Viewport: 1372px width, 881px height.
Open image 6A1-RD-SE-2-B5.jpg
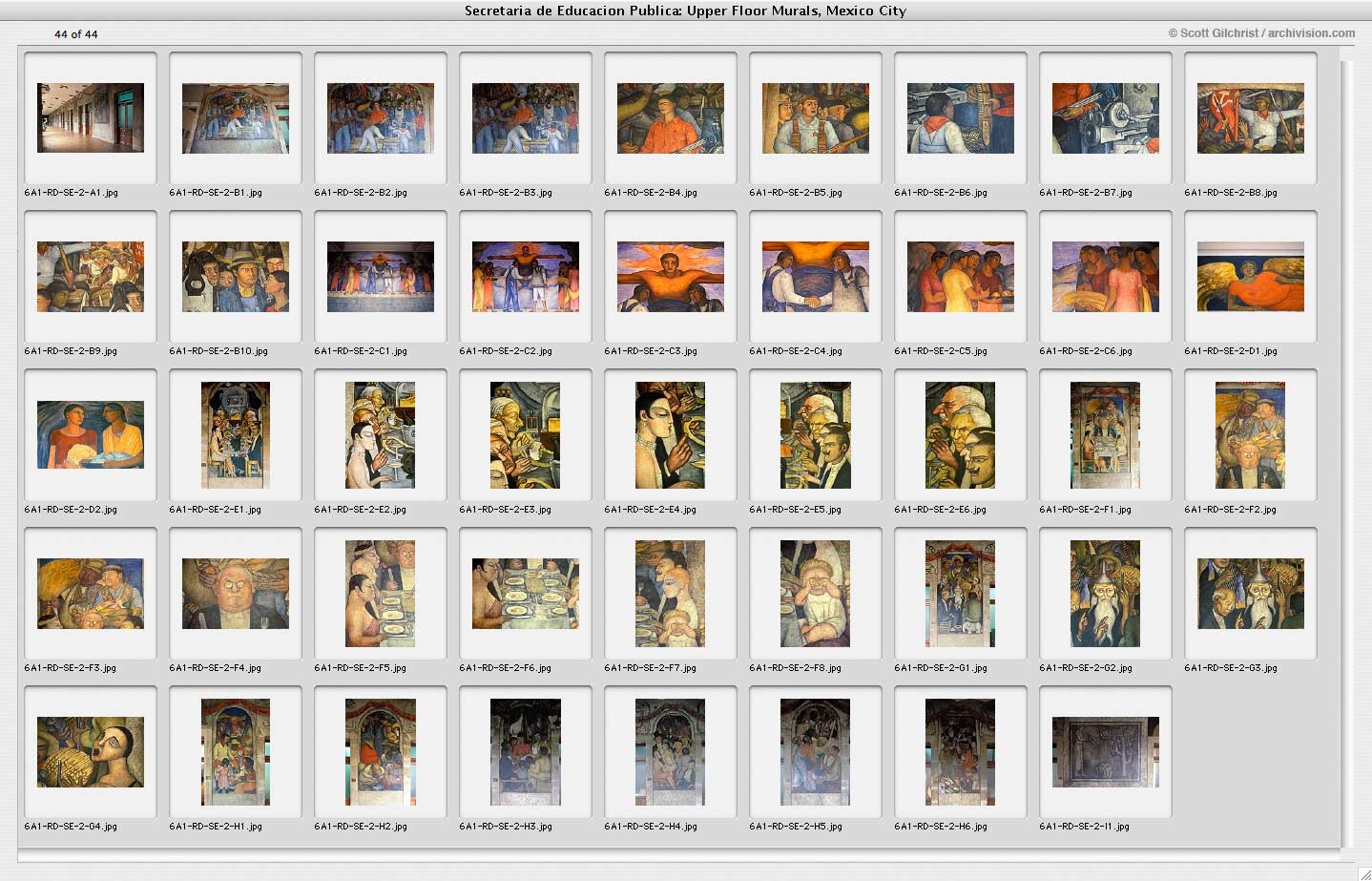point(816,118)
